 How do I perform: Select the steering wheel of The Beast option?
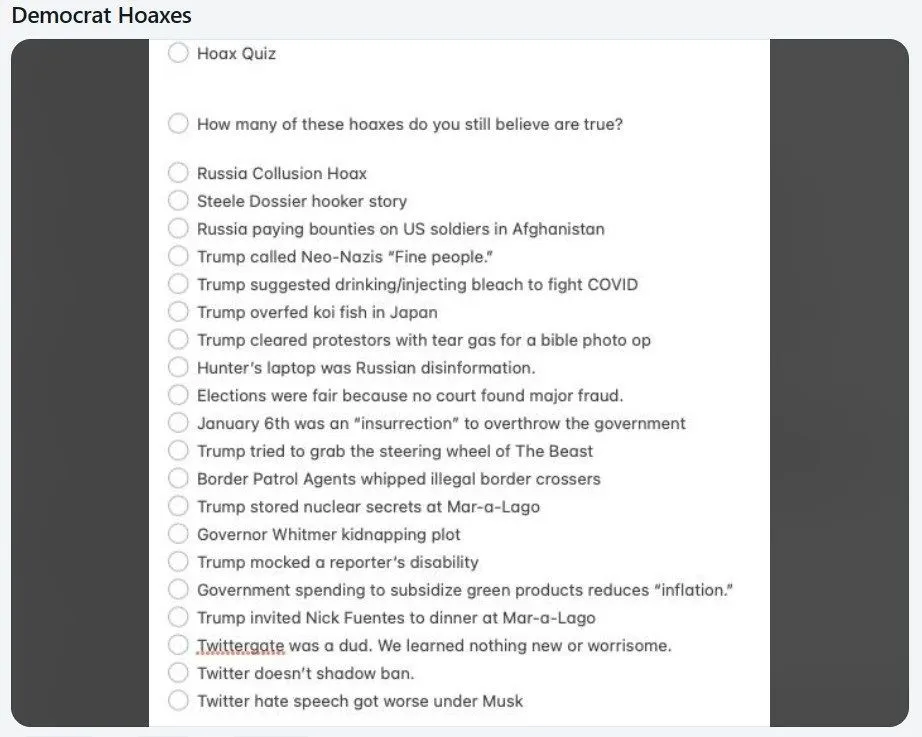point(178,451)
